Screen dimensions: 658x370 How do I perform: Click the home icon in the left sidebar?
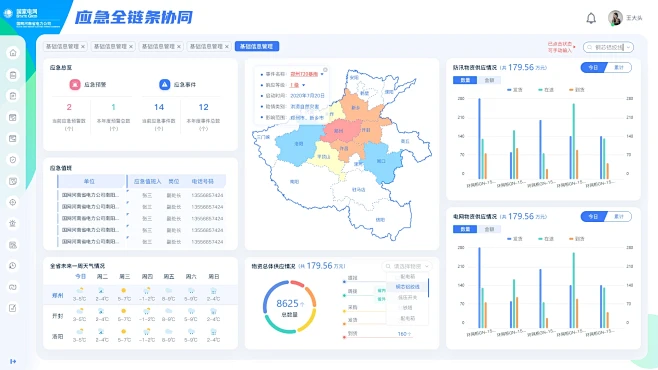coord(13,53)
